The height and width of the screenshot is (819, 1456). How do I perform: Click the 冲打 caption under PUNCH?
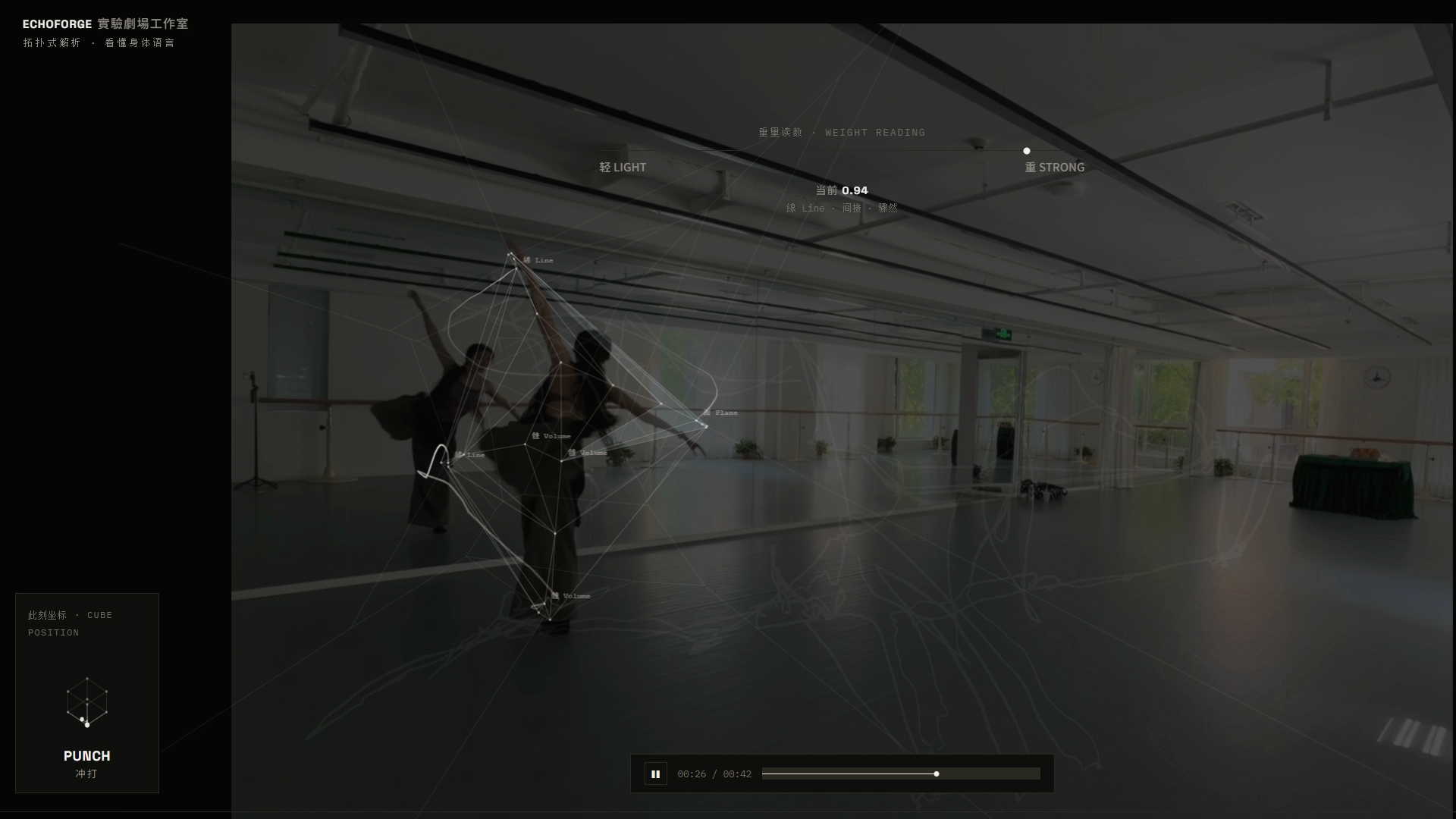pyautogui.click(x=86, y=773)
